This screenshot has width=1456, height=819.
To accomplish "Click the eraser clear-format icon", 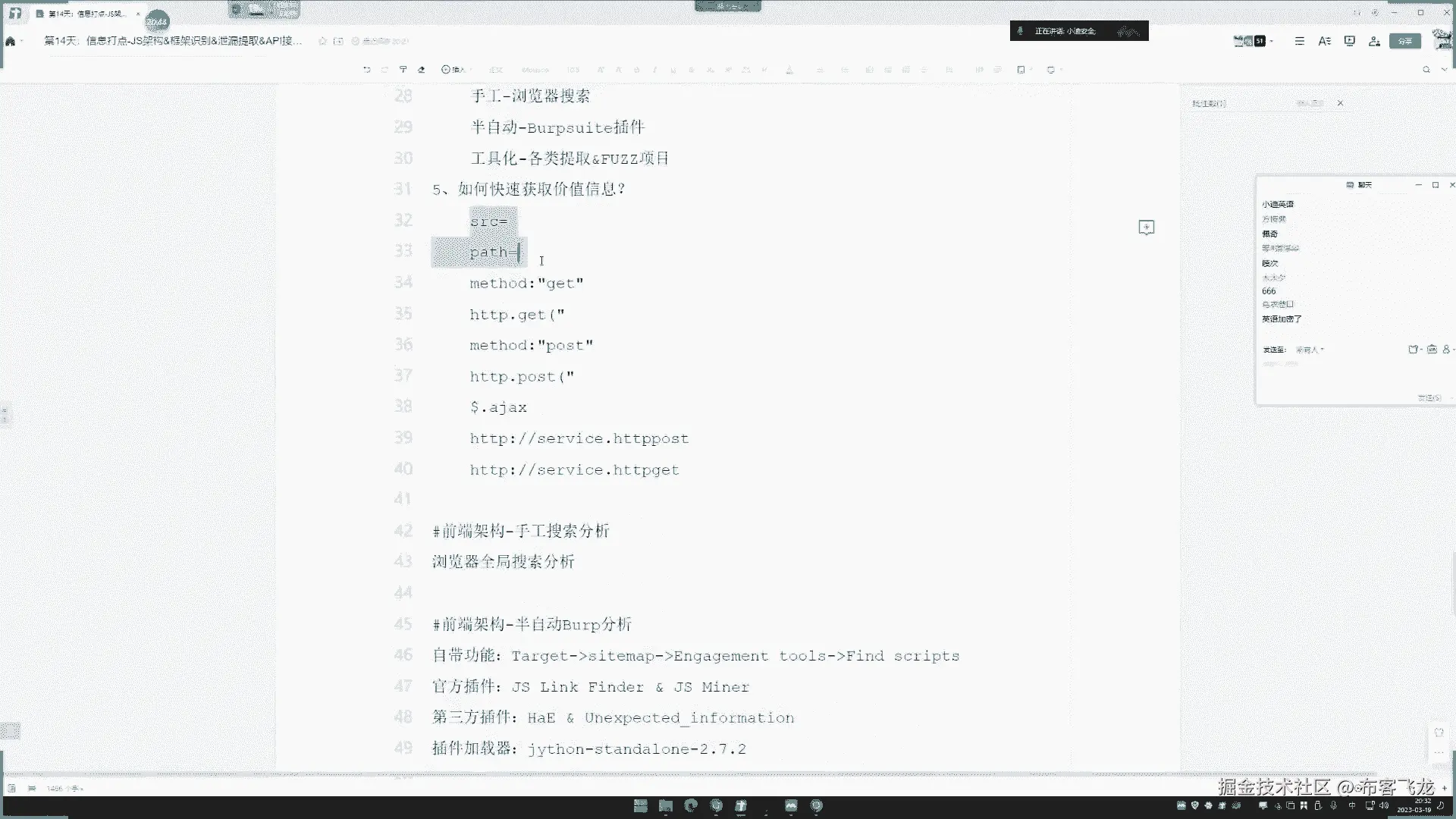I will (422, 70).
